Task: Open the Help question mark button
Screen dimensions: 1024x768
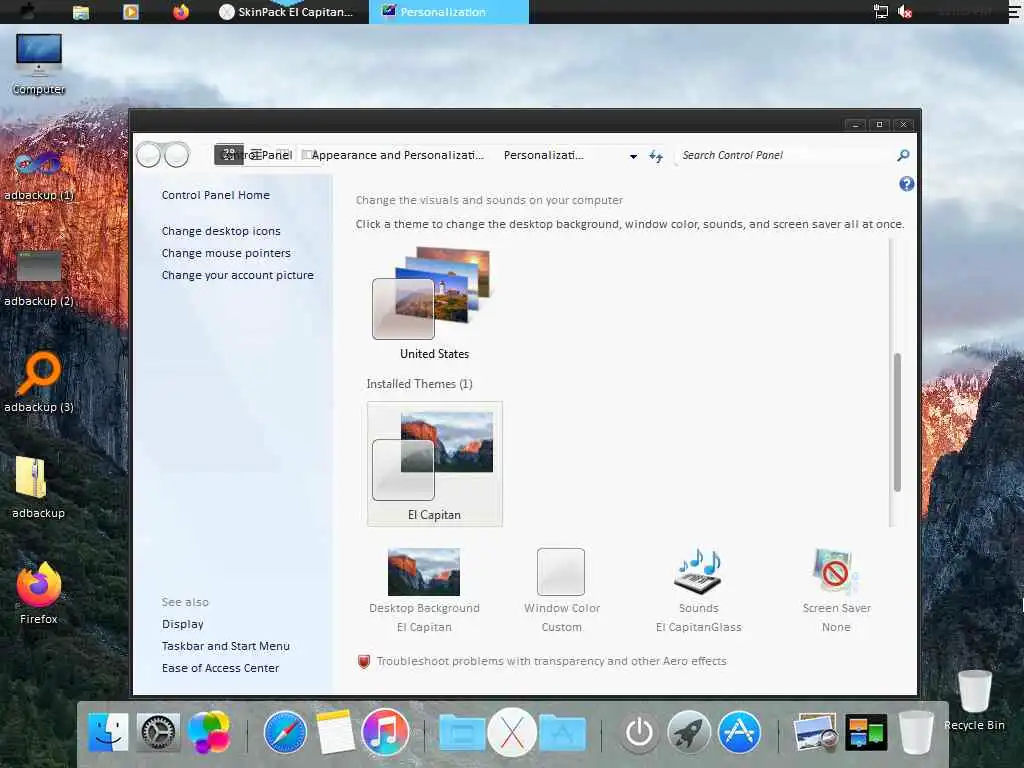Action: click(x=906, y=184)
